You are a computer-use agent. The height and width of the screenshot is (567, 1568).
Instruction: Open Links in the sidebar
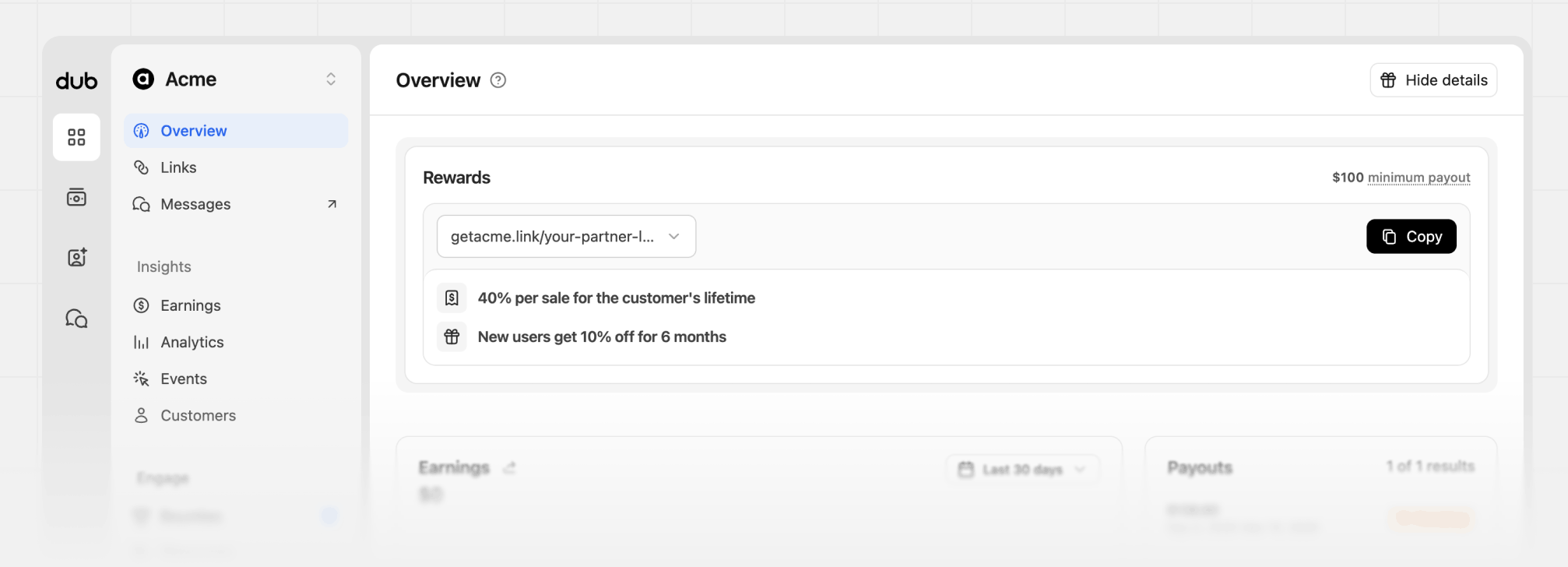pos(236,167)
